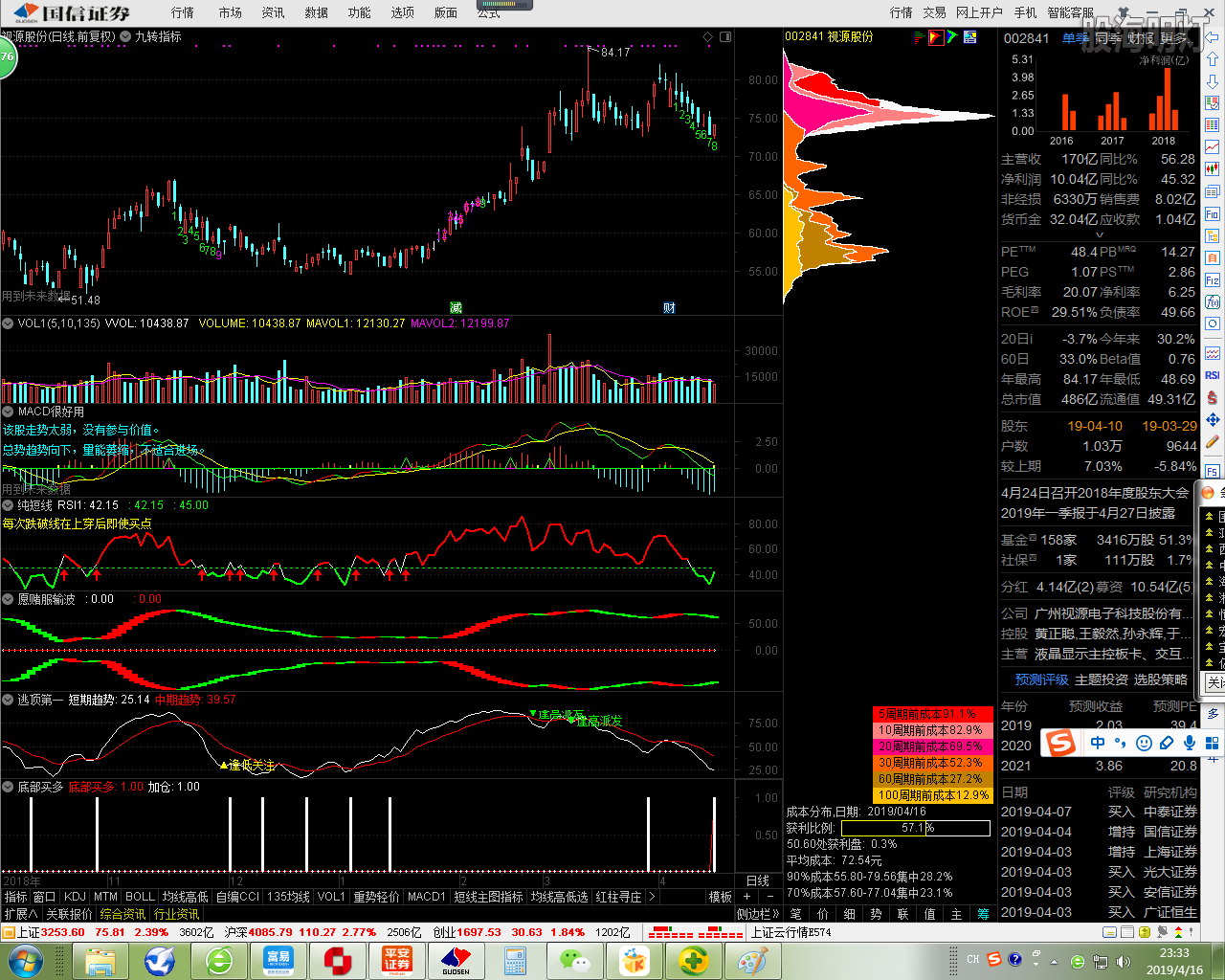Open 平安证券 app on the taskbar
This screenshot has height=980, width=1225.
(x=396, y=960)
